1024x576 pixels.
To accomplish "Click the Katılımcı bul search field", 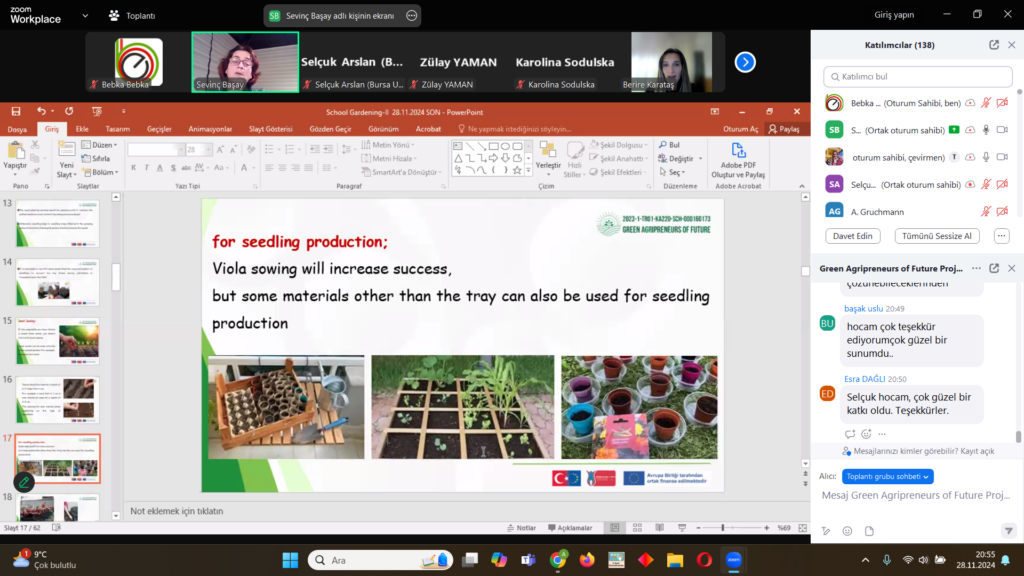I will coord(915,76).
